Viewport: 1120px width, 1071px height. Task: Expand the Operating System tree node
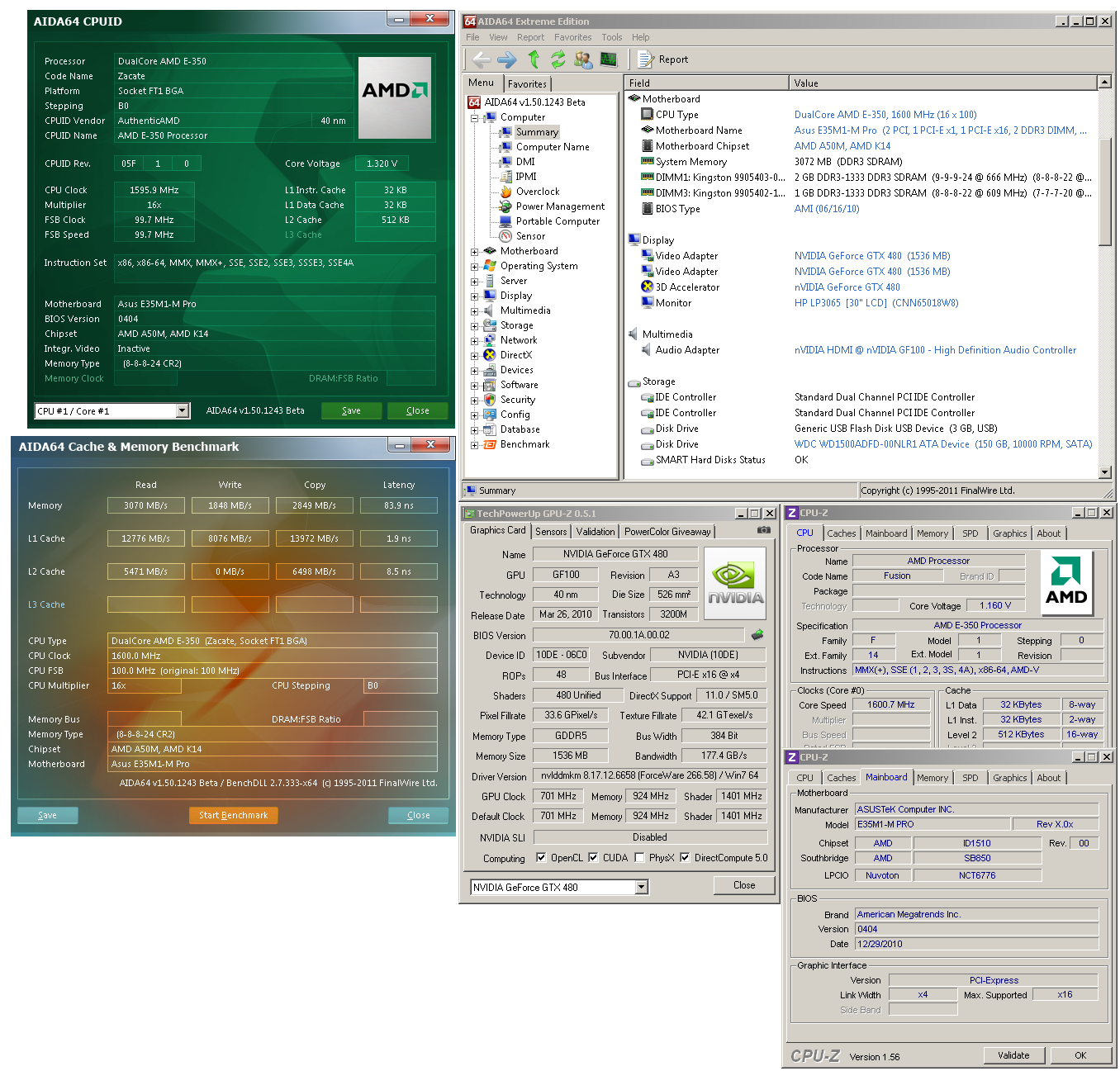point(475,267)
